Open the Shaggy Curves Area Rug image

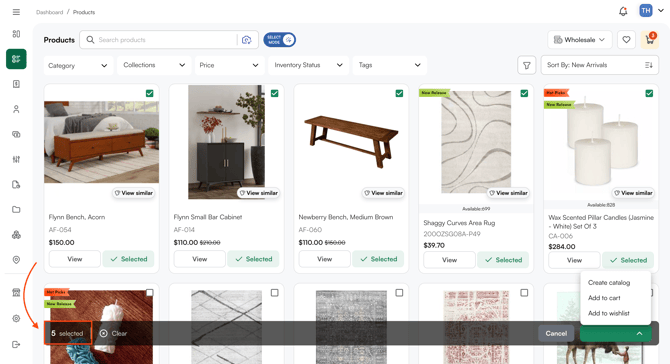tap(476, 142)
